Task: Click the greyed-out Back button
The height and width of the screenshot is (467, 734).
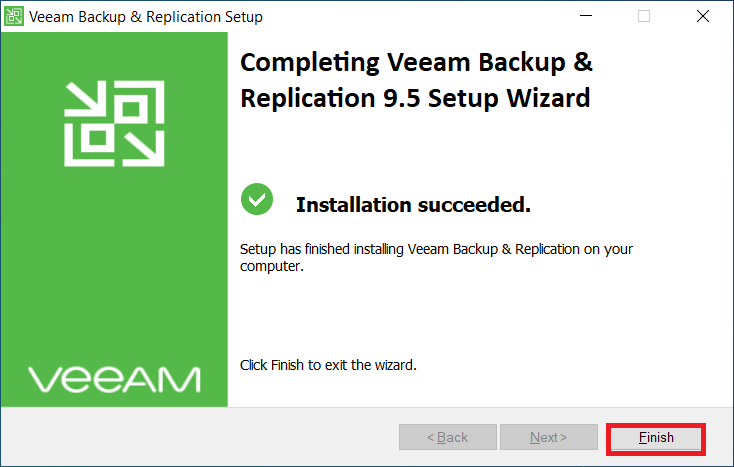Action: 447,437
